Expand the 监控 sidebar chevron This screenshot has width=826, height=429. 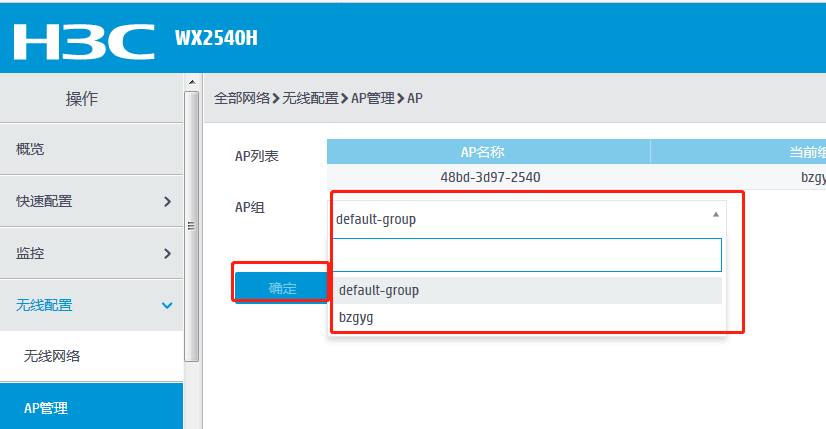coord(167,253)
